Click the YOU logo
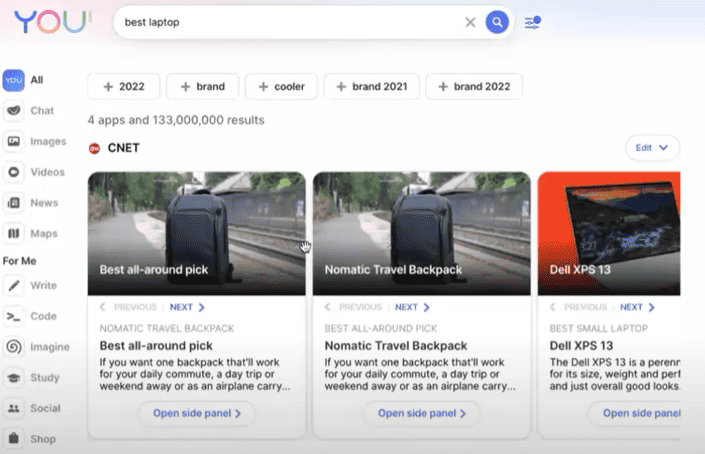Screen dimensions: 705x454 coord(53,22)
